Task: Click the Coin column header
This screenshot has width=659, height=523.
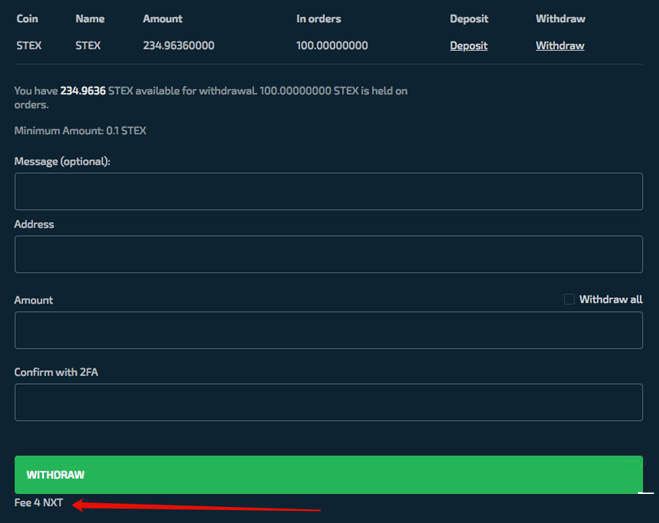Action: click(x=27, y=19)
